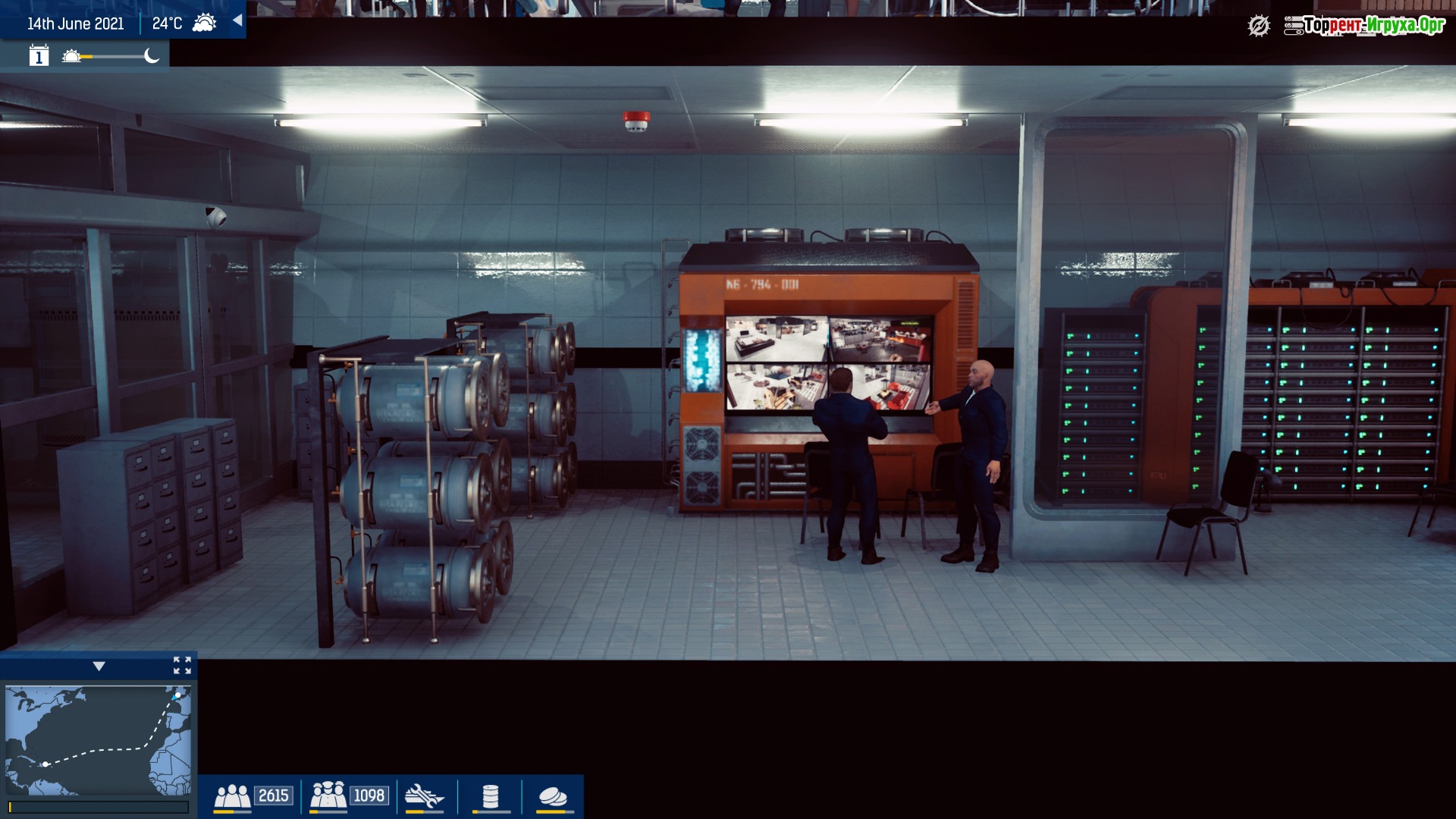Click the 14th June 2021 date

point(75,24)
